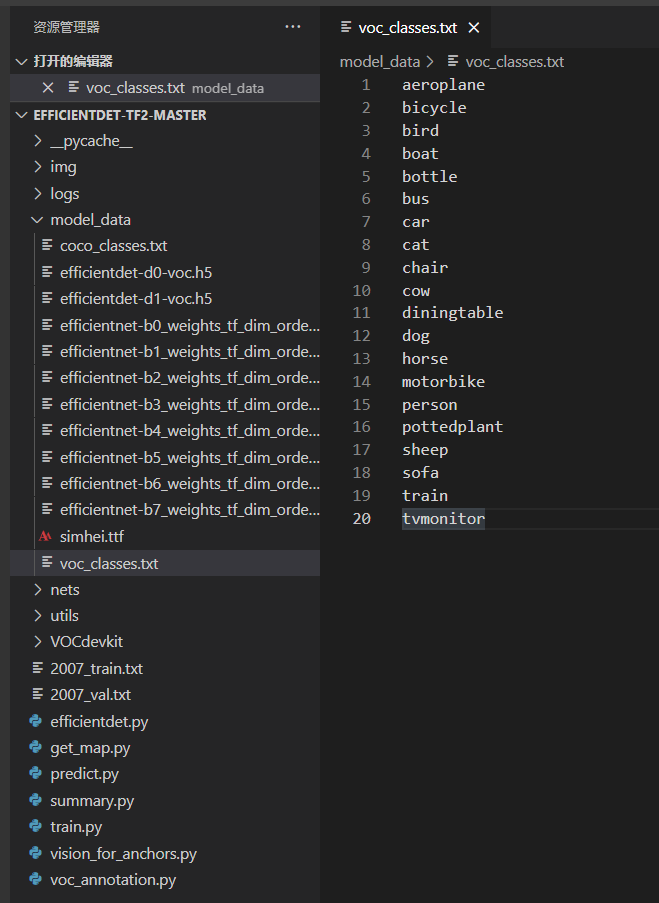Collapse the model_data folder
This screenshot has width=659, height=903.
pyautogui.click(x=92, y=219)
